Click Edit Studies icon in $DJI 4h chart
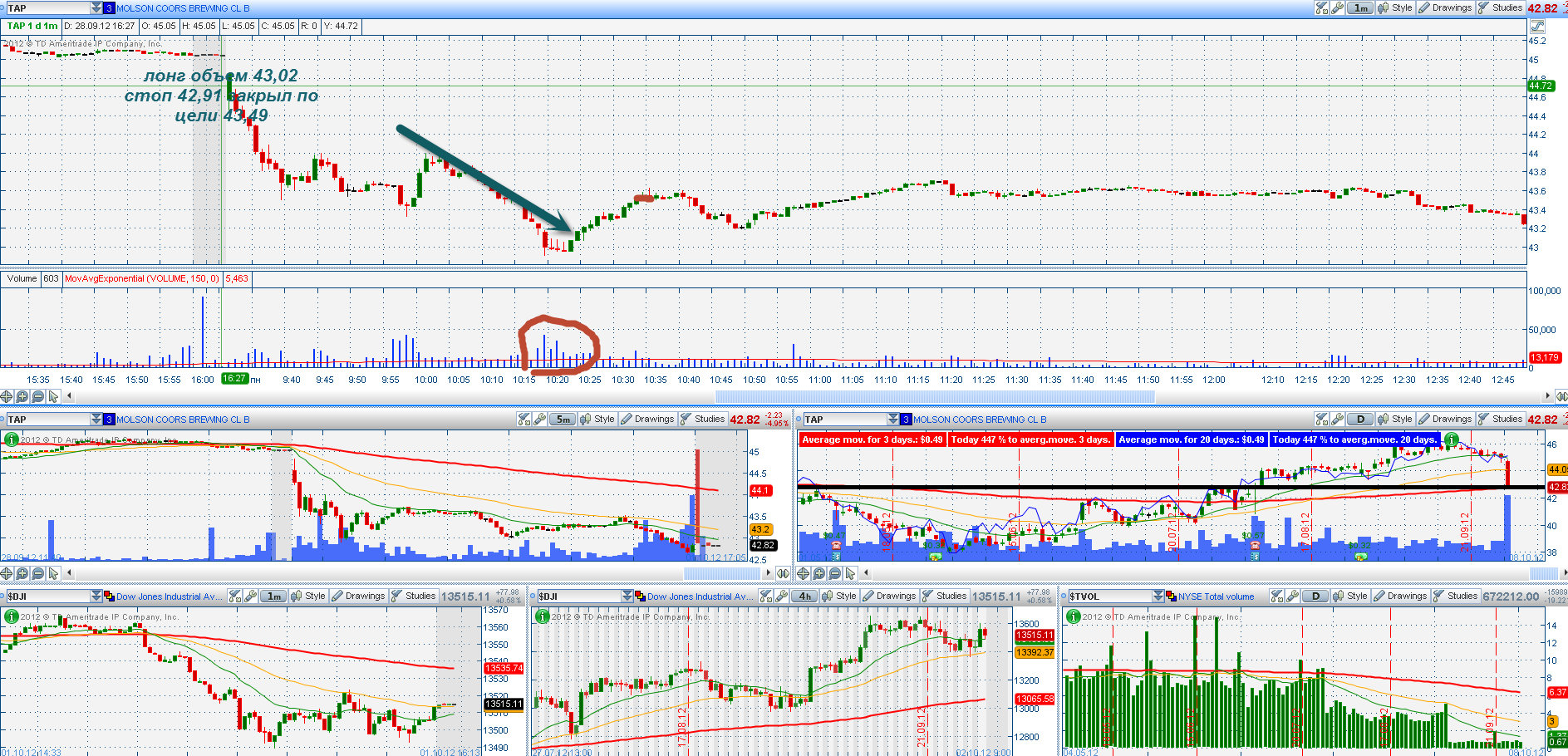The height and width of the screenshot is (756, 1568). (x=766, y=596)
